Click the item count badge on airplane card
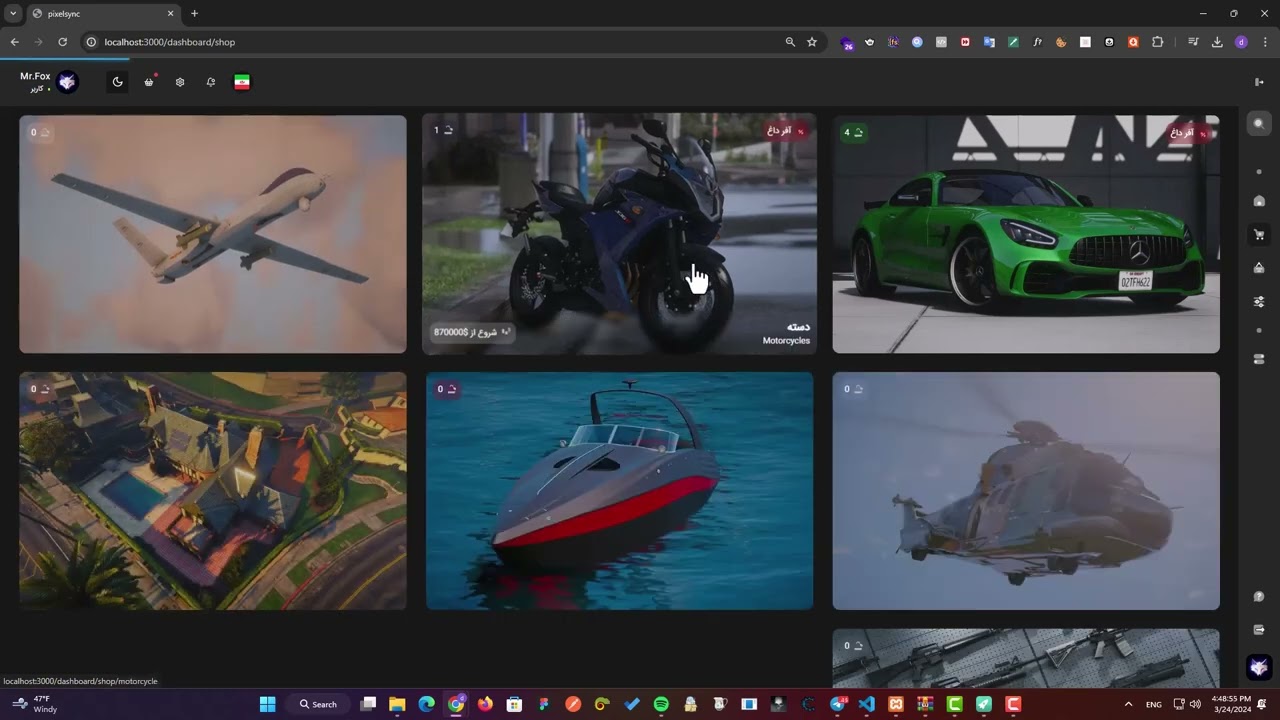This screenshot has height=720, width=1280. click(40, 132)
